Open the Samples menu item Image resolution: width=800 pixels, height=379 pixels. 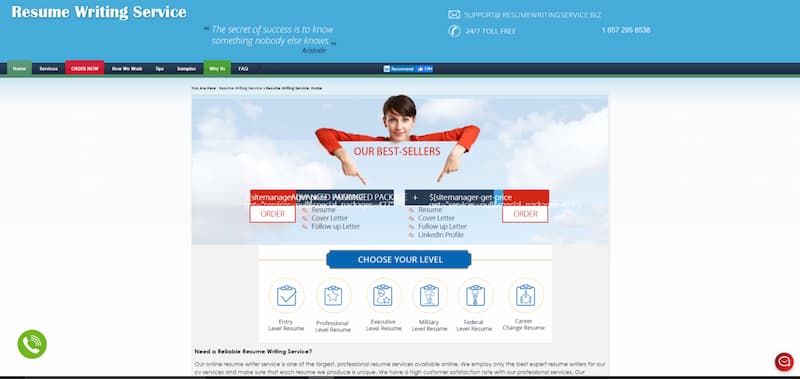[186, 68]
